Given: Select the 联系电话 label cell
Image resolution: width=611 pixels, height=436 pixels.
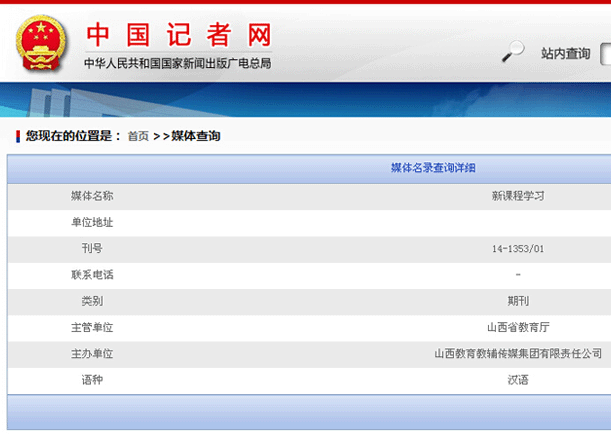Looking at the screenshot, I should (x=92, y=275).
